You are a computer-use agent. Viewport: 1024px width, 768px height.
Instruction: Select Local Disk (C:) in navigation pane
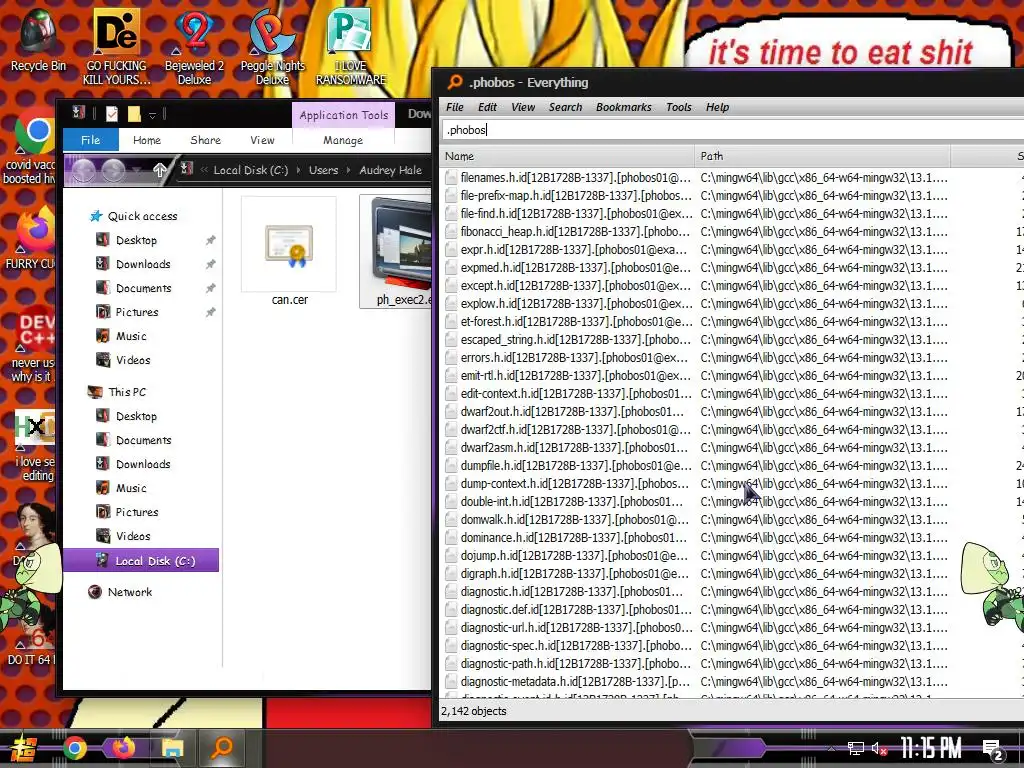[141, 560]
